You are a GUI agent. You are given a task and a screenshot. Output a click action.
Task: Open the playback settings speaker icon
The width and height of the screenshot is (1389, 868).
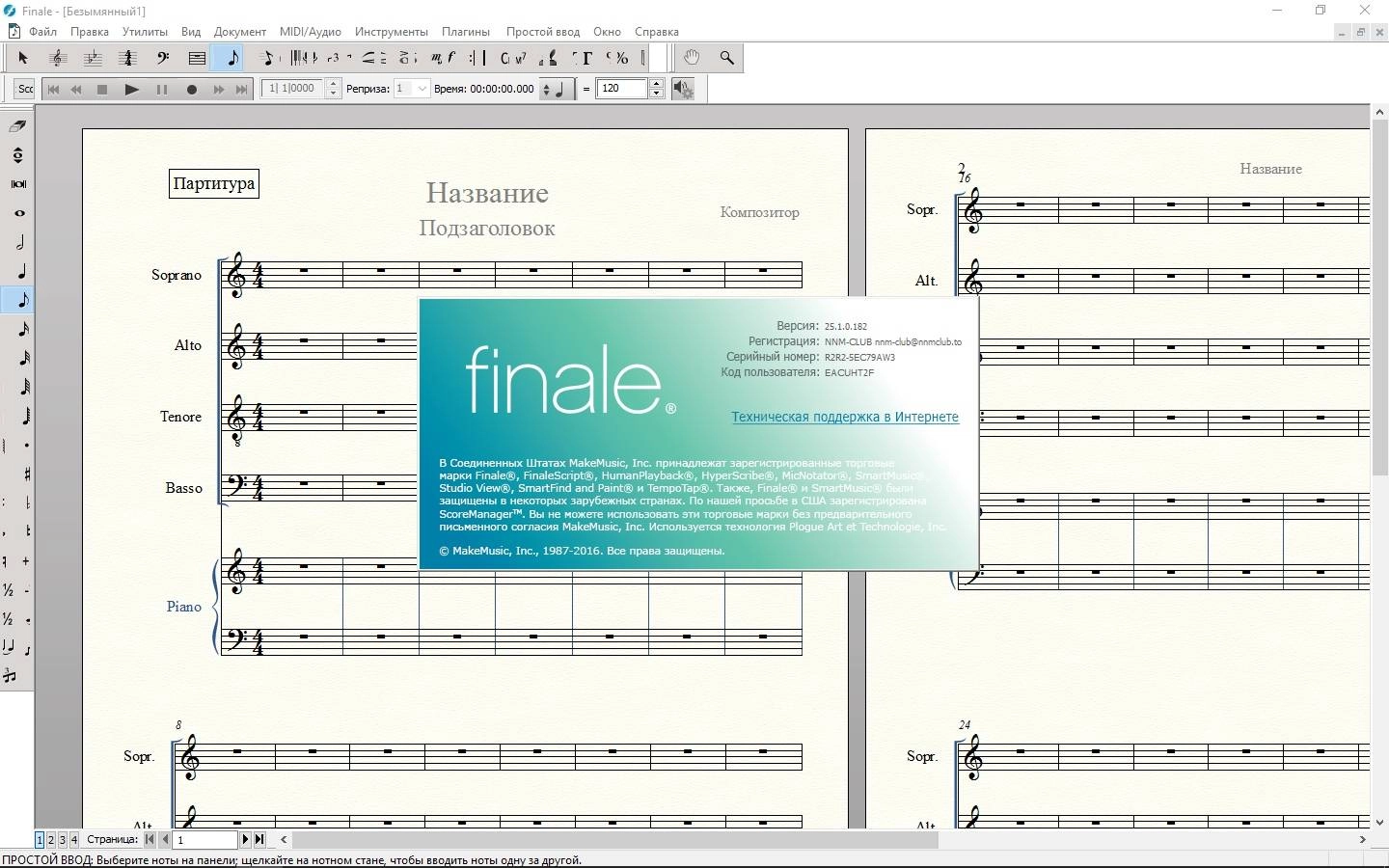683,89
